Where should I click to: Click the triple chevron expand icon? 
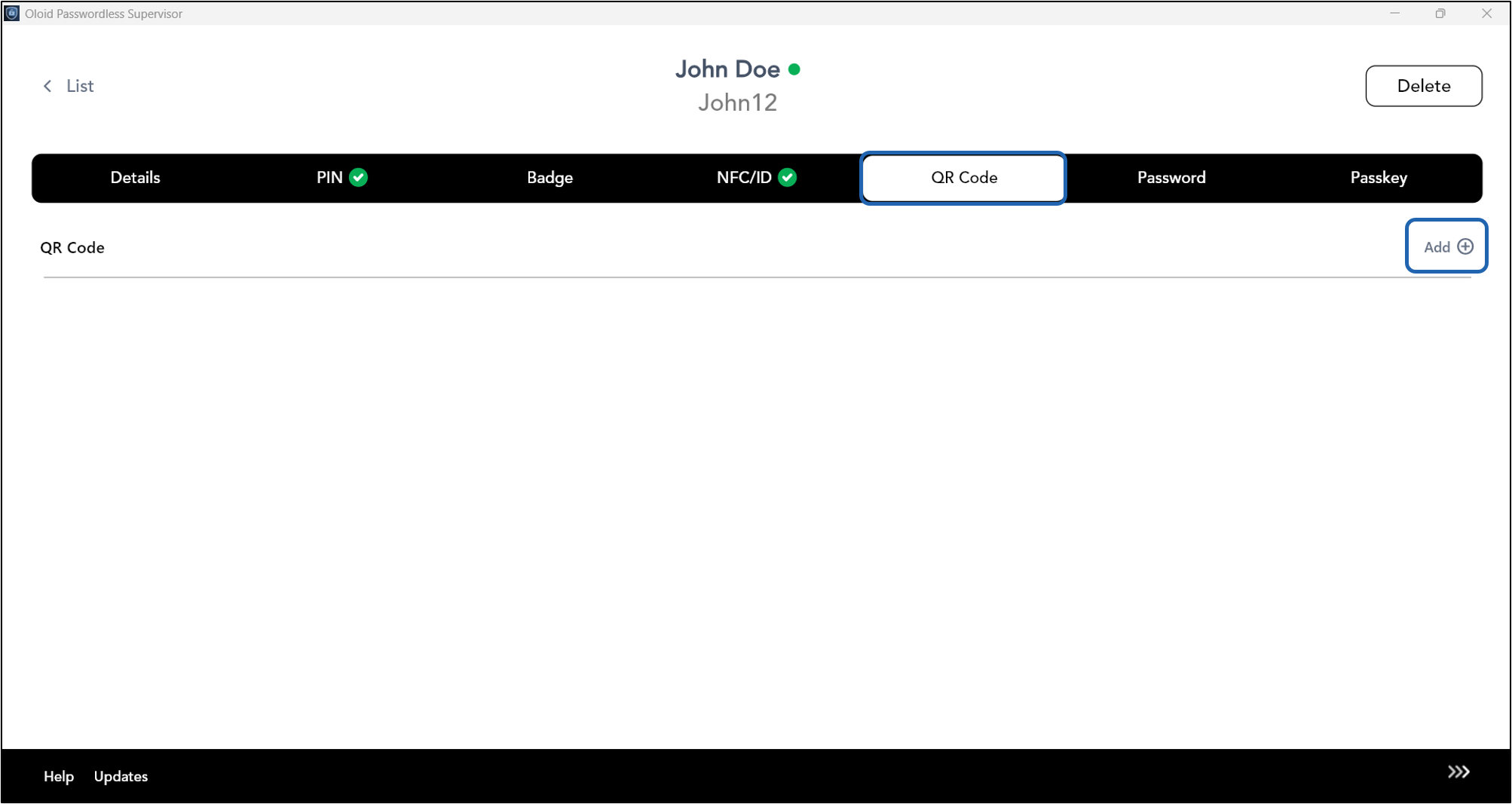coord(1458,772)
